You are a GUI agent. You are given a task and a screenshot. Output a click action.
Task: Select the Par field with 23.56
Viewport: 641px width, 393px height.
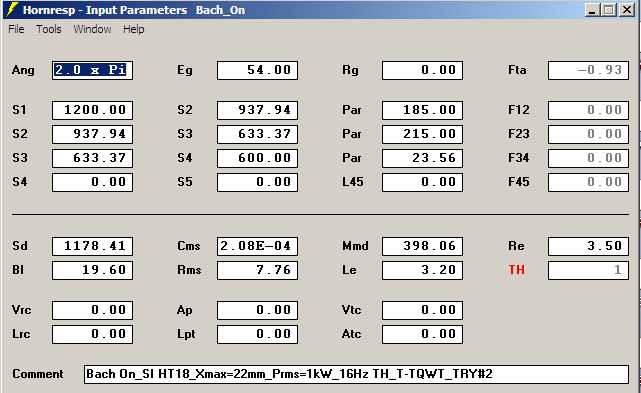(x=422, y=158)
